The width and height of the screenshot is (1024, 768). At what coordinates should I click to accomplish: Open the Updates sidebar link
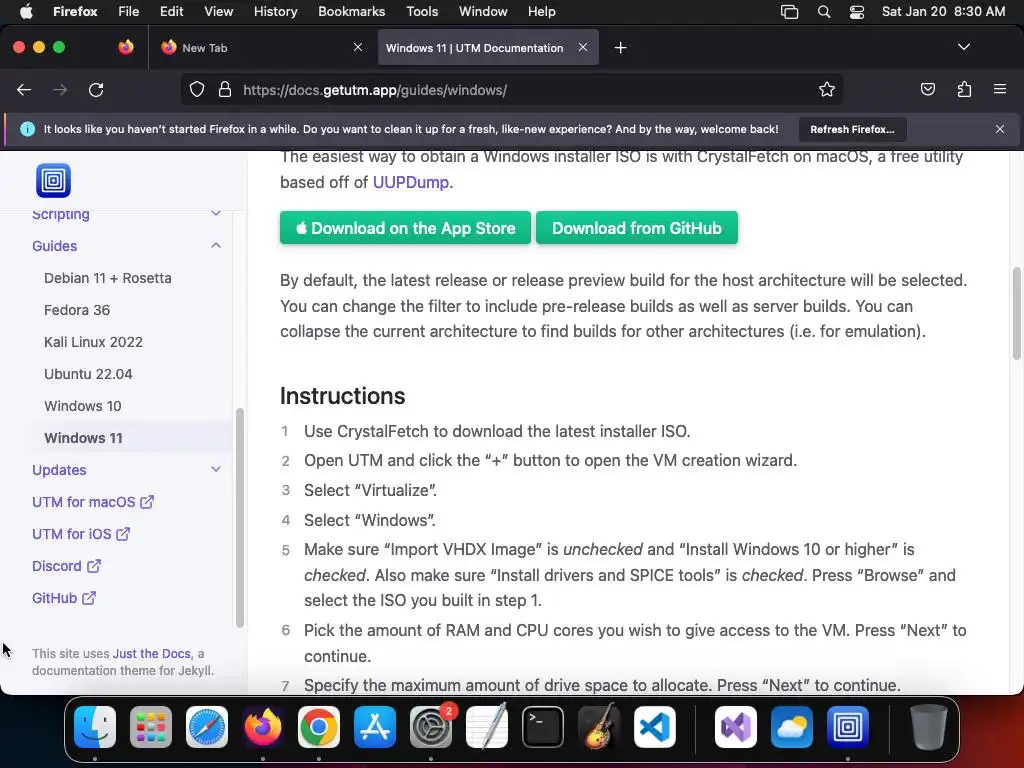tap(59, 470)
